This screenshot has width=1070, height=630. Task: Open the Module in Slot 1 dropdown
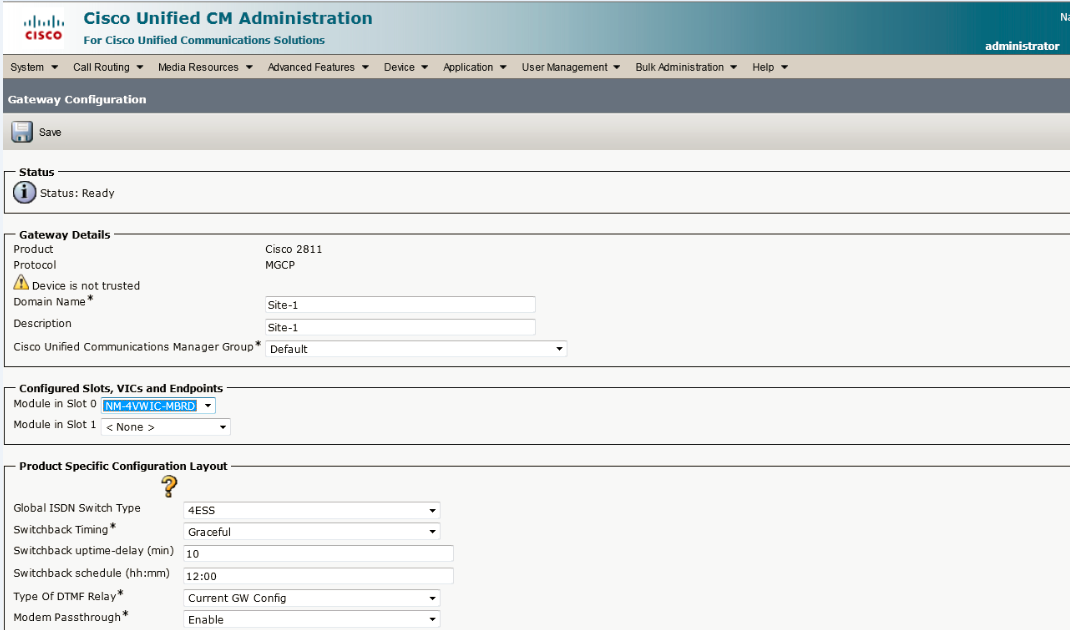point(166,427)
